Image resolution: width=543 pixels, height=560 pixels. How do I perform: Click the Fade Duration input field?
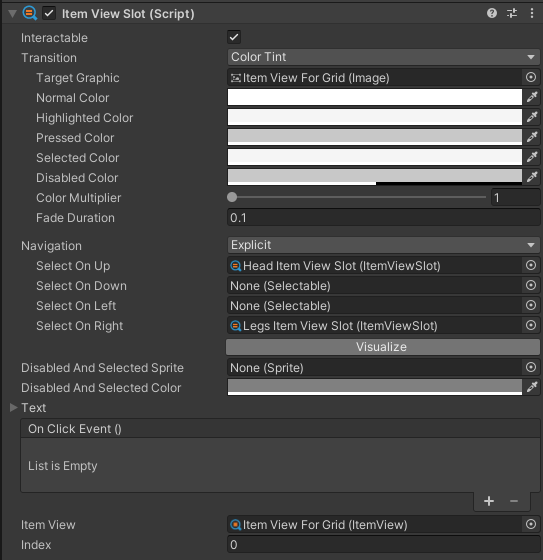tap(383, 218)
